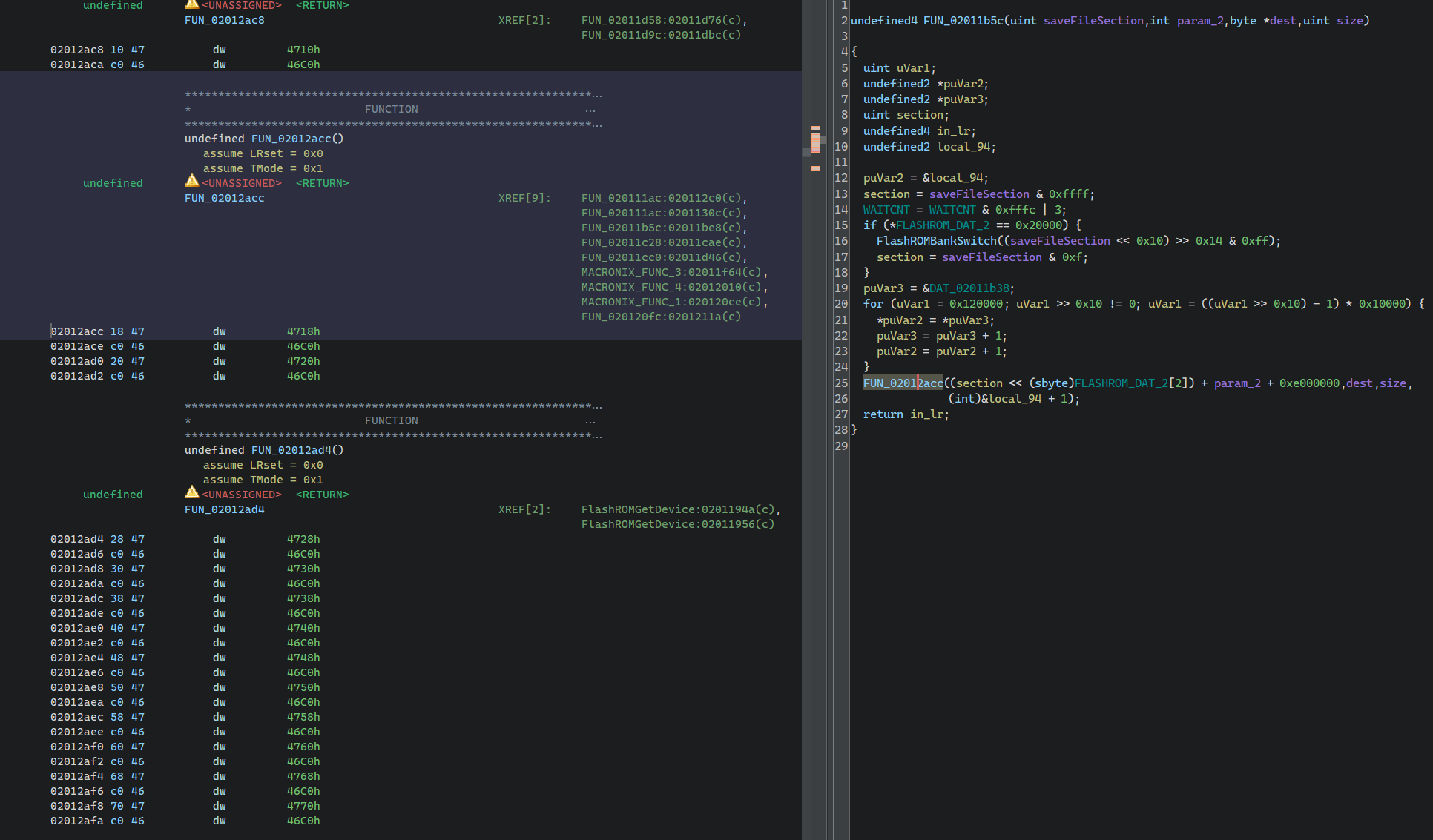1433x840 pixels.
Task: Click the warning icon beside FUN_02012acc's UNASSIGNED return
Action: click(x=191, y=181)
